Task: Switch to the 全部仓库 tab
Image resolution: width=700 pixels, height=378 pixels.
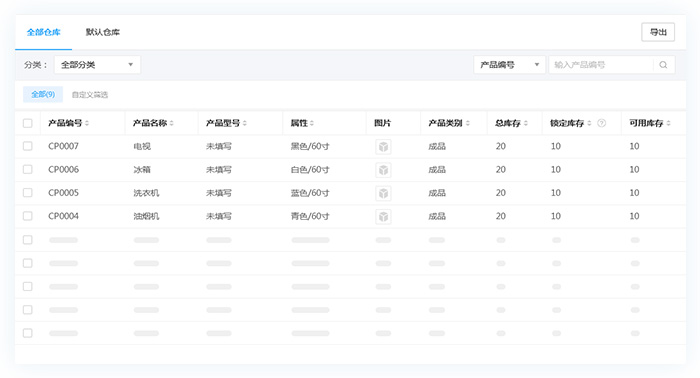Action: [x=43, y=32]
